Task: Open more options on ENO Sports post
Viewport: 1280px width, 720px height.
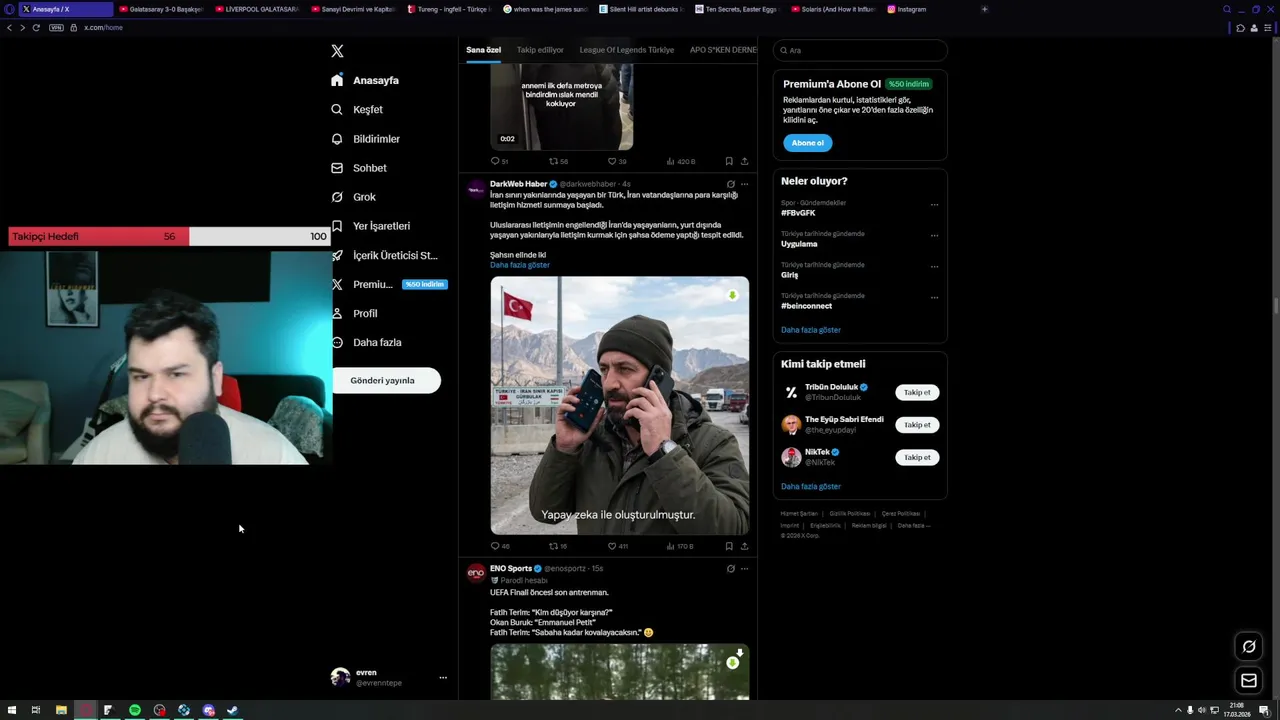Action: pyautogui.click(x=744, y=568)
